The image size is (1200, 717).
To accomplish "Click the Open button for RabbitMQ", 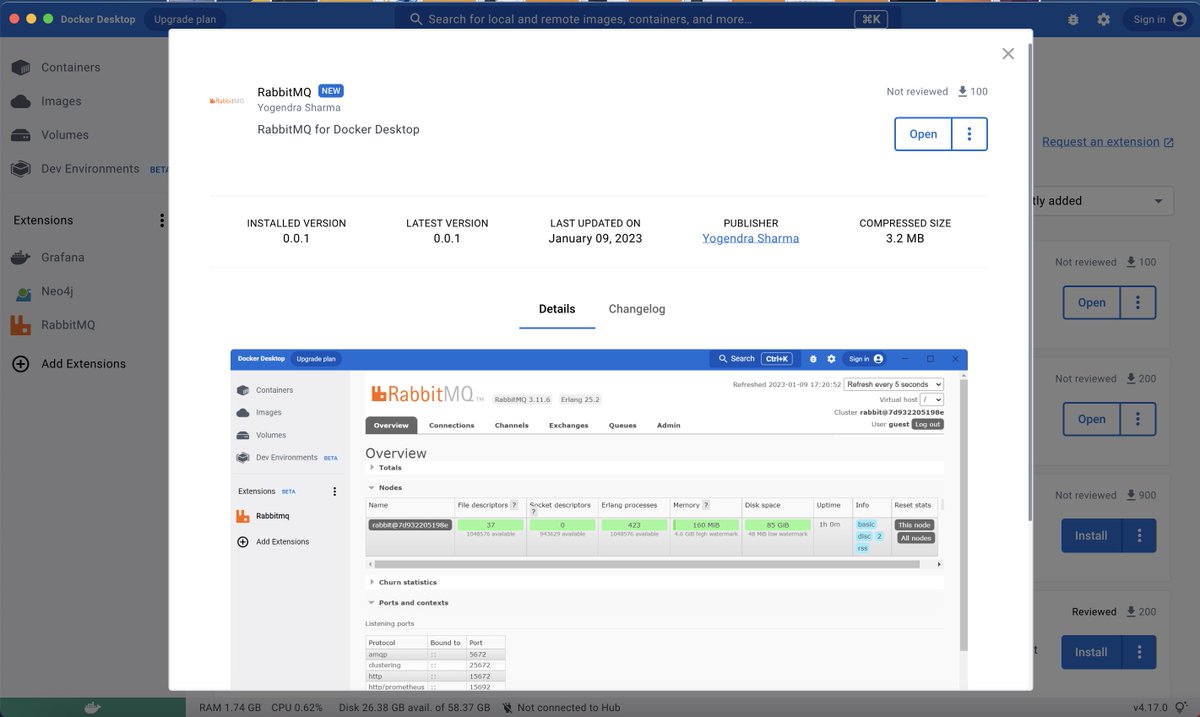I will 922,133.
